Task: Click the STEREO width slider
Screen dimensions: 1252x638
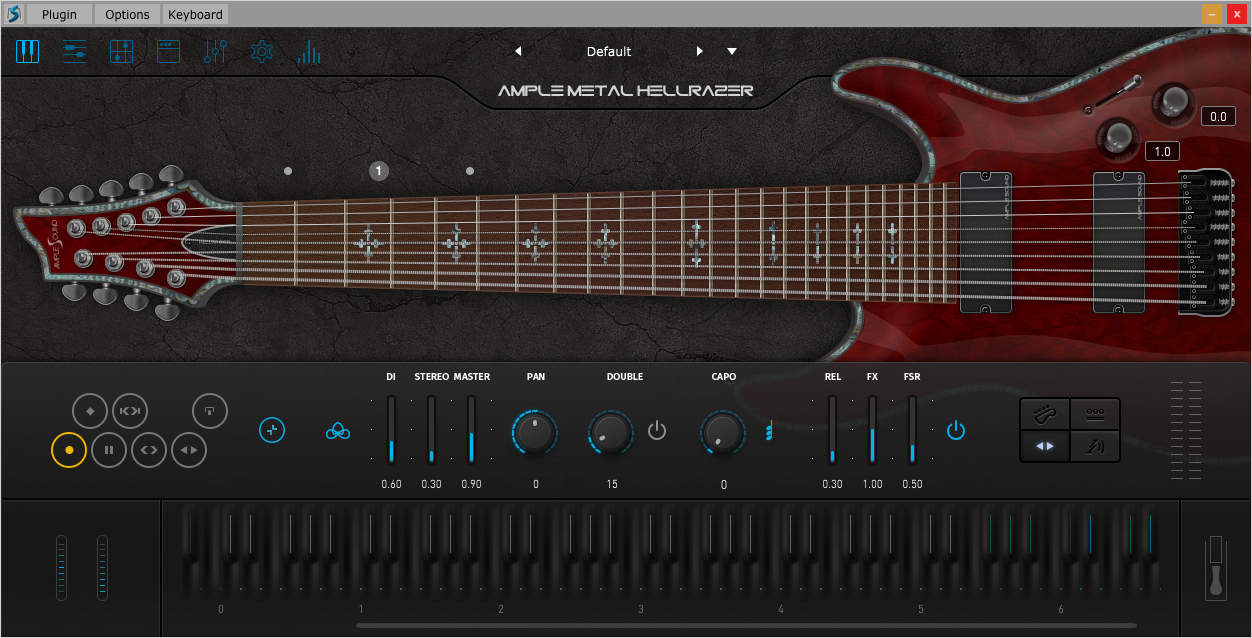Action: tap(431, 429)
